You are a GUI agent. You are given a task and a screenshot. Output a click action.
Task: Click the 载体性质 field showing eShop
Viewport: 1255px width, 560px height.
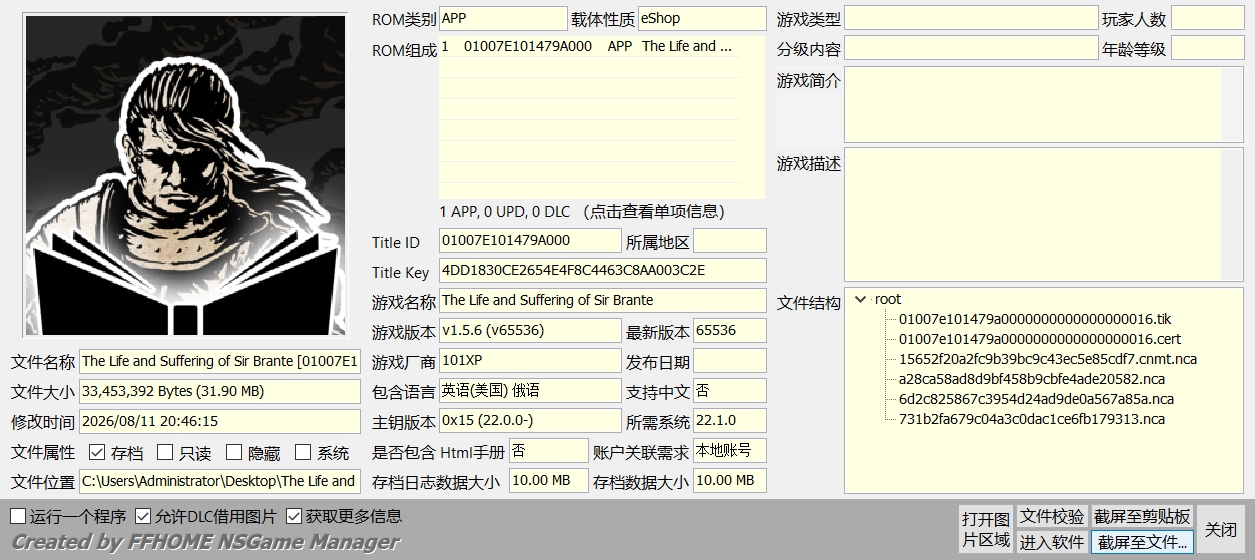[702, 18]
